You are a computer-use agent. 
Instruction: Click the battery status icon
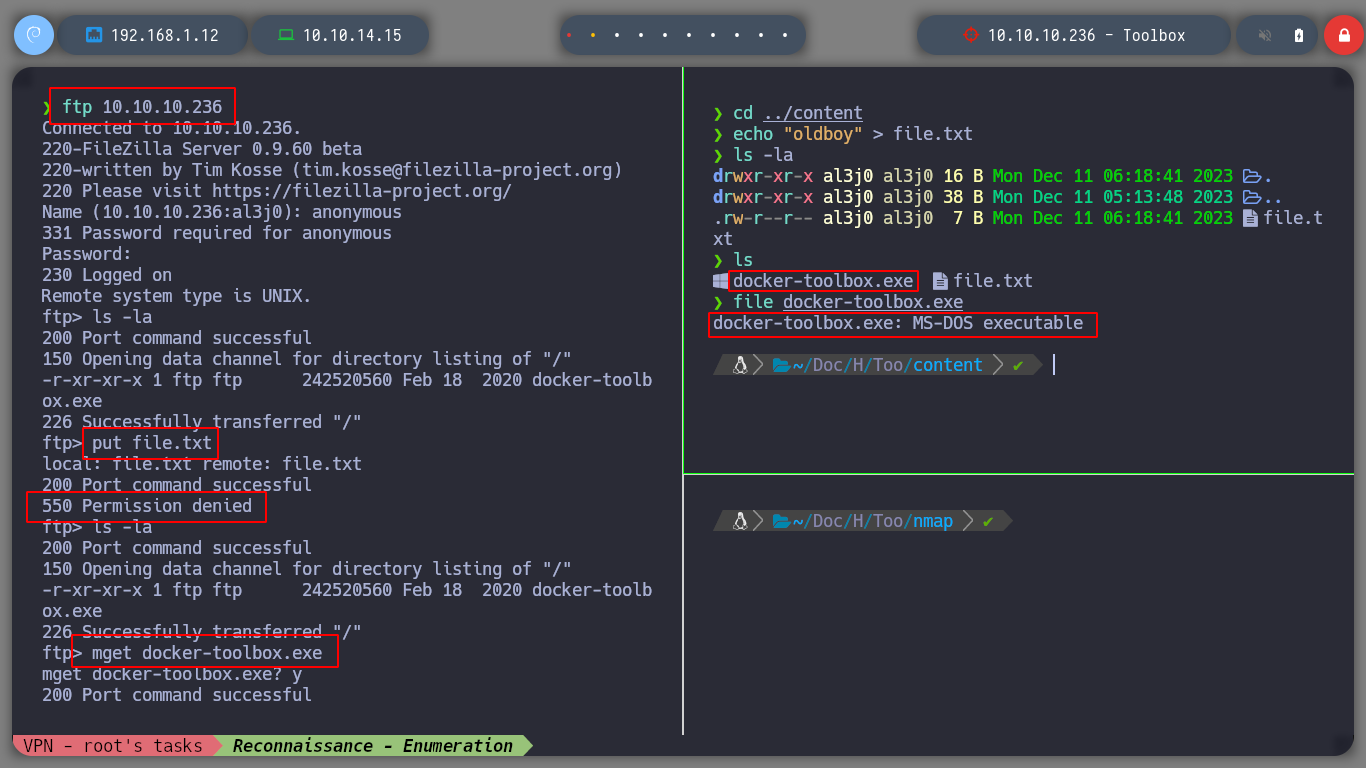[1299, 35]
